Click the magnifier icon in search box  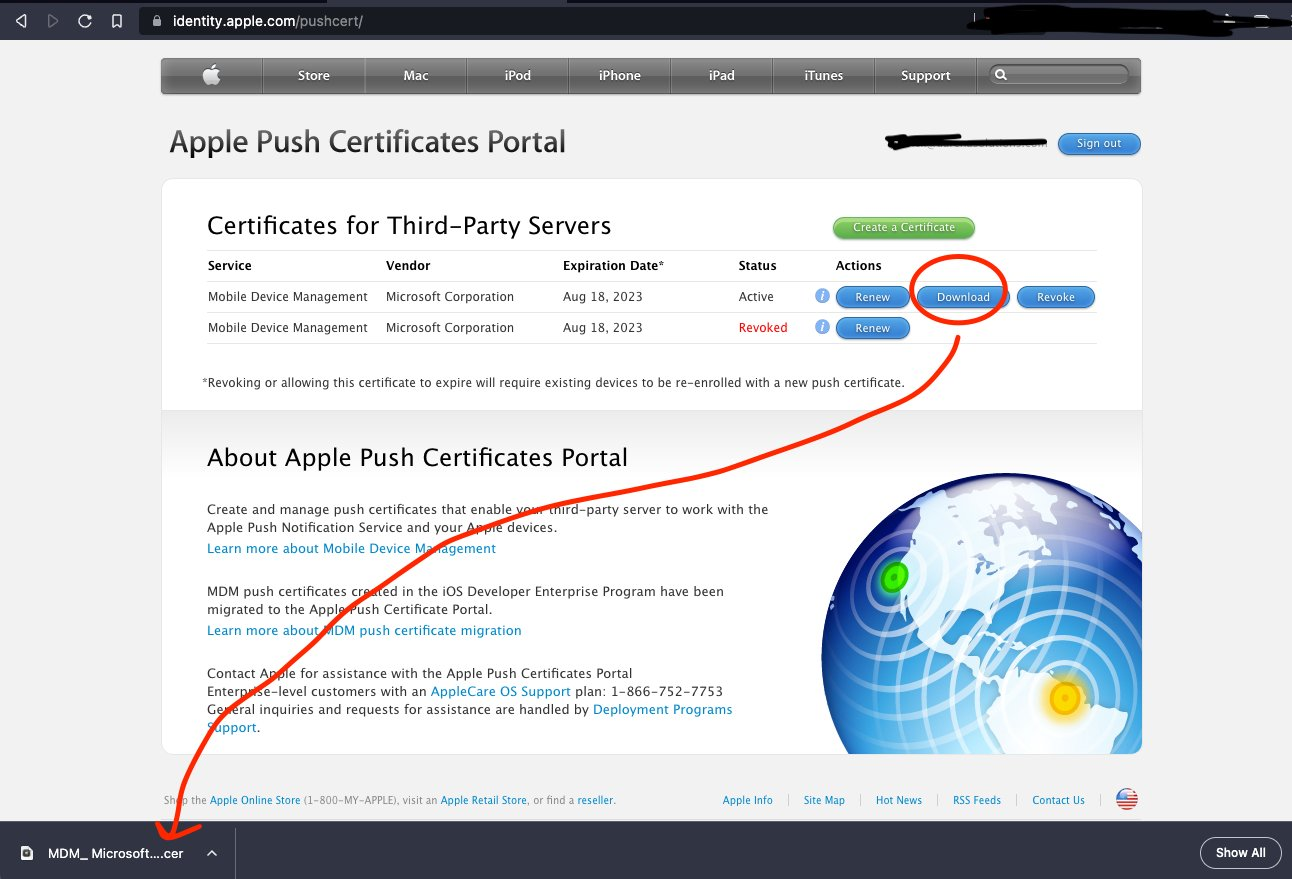coord(1001,75)
